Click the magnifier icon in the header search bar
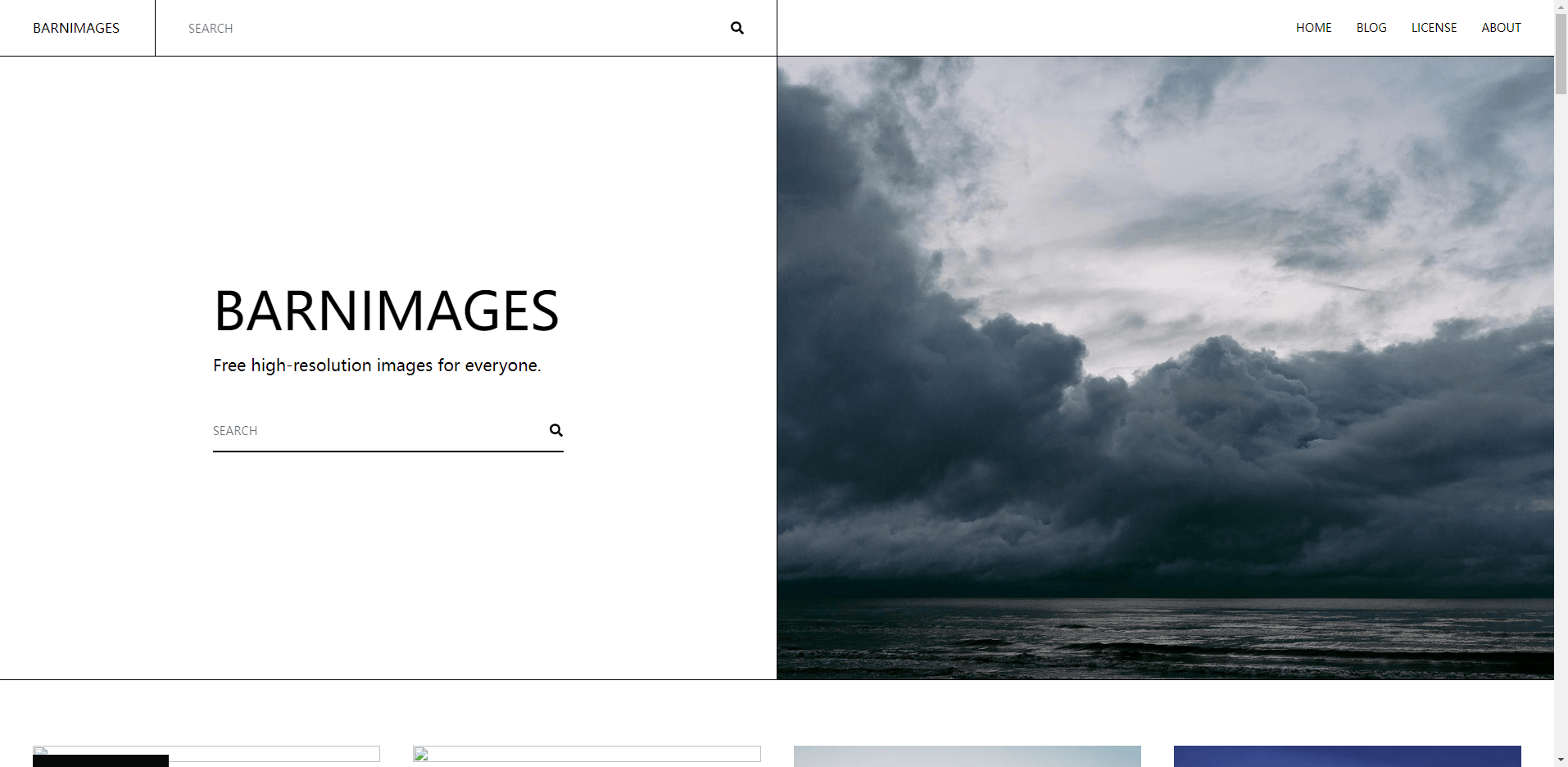This screenshot has height=767, width=1568. [x=736, y=28]
